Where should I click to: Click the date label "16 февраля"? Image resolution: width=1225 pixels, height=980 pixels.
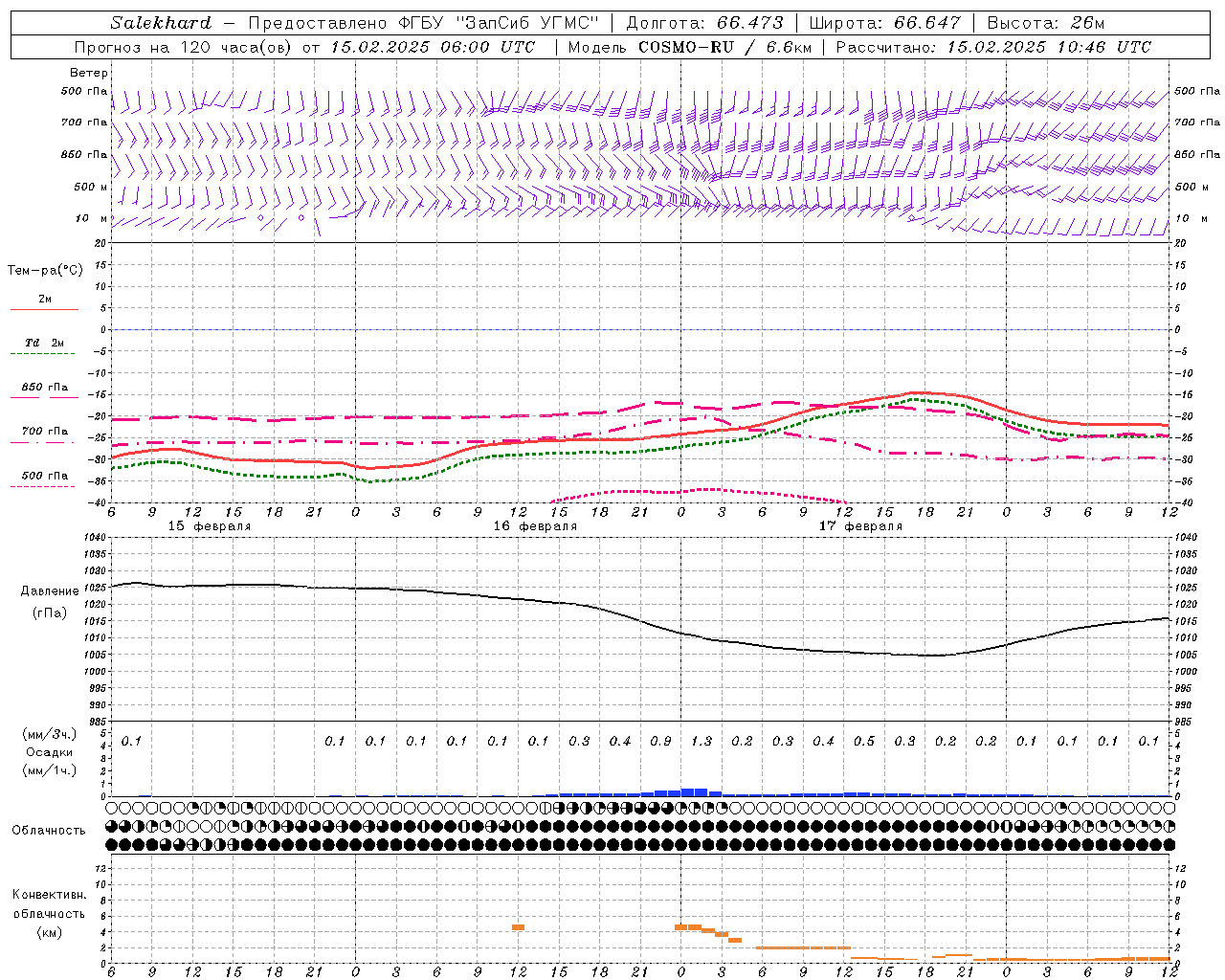click(535, 526)
